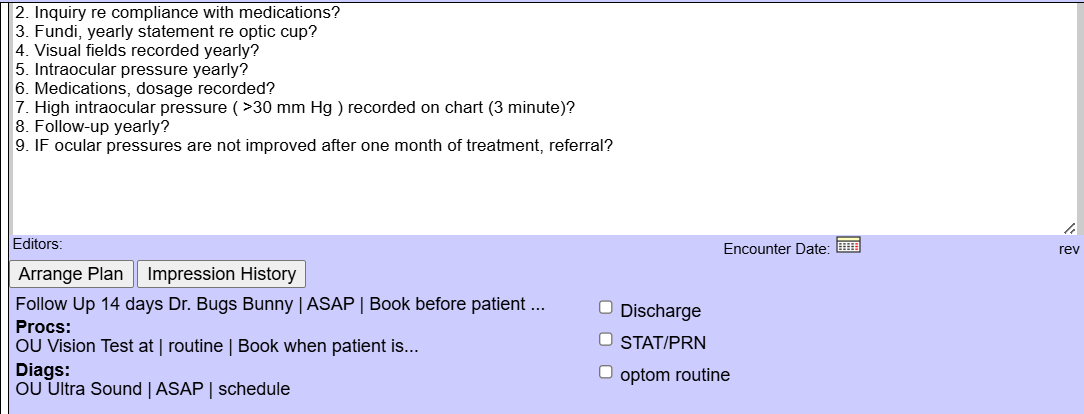The image size is (1084, 414).
Task: Place cursor on Visual fields recorded yearly line
Action: (x=137, y=50)
